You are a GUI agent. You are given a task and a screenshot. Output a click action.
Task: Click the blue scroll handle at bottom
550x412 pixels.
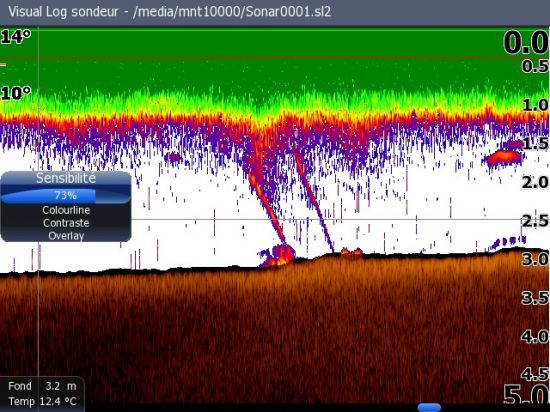tap(429, 407)
